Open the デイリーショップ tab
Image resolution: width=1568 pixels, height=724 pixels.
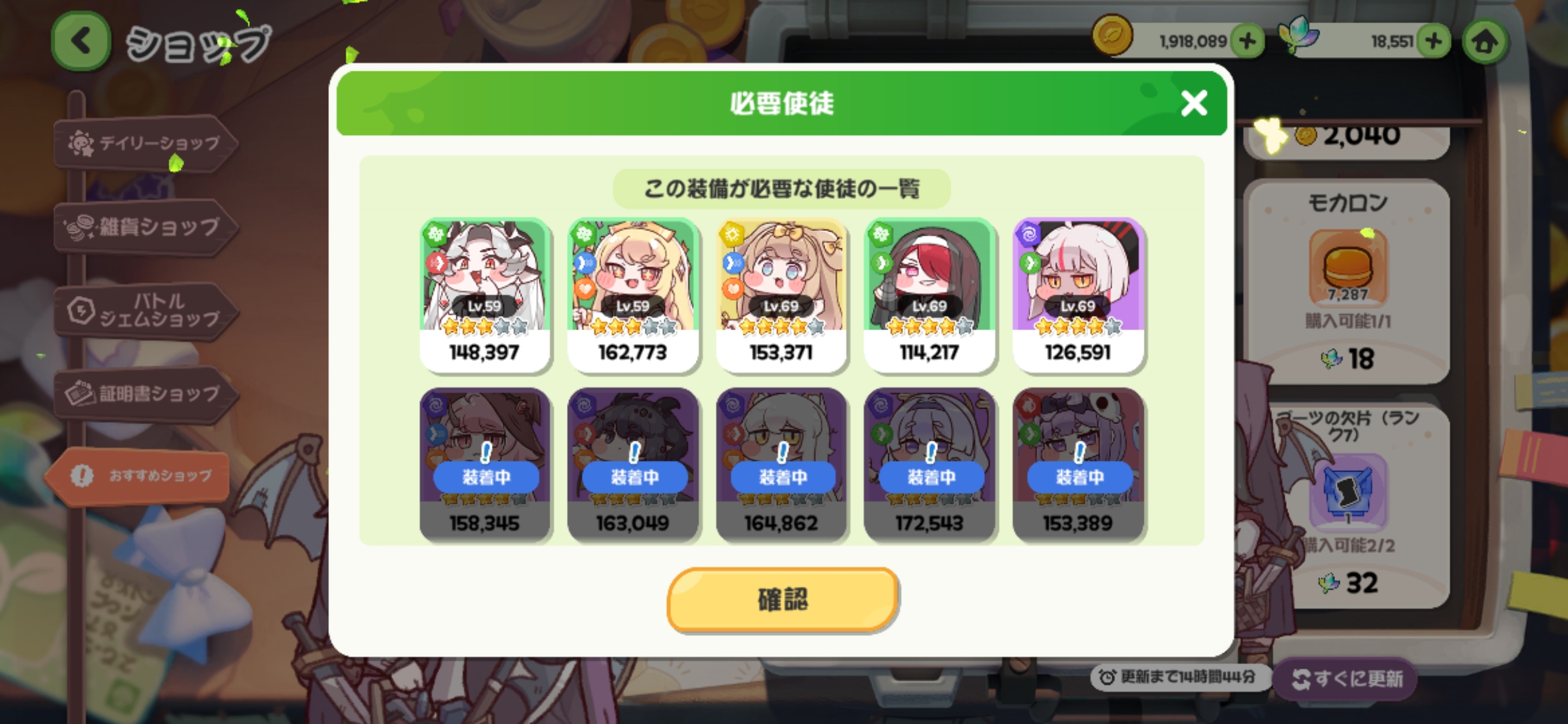point(145,143)
